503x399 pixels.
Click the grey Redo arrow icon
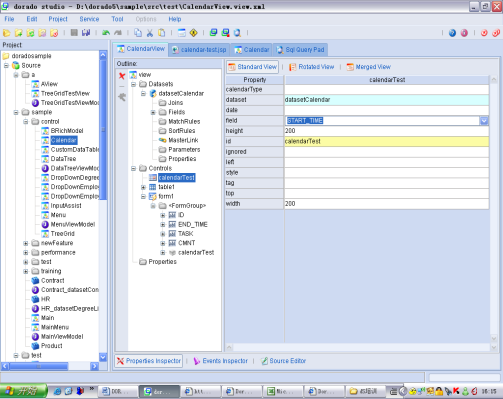(118, 33)
